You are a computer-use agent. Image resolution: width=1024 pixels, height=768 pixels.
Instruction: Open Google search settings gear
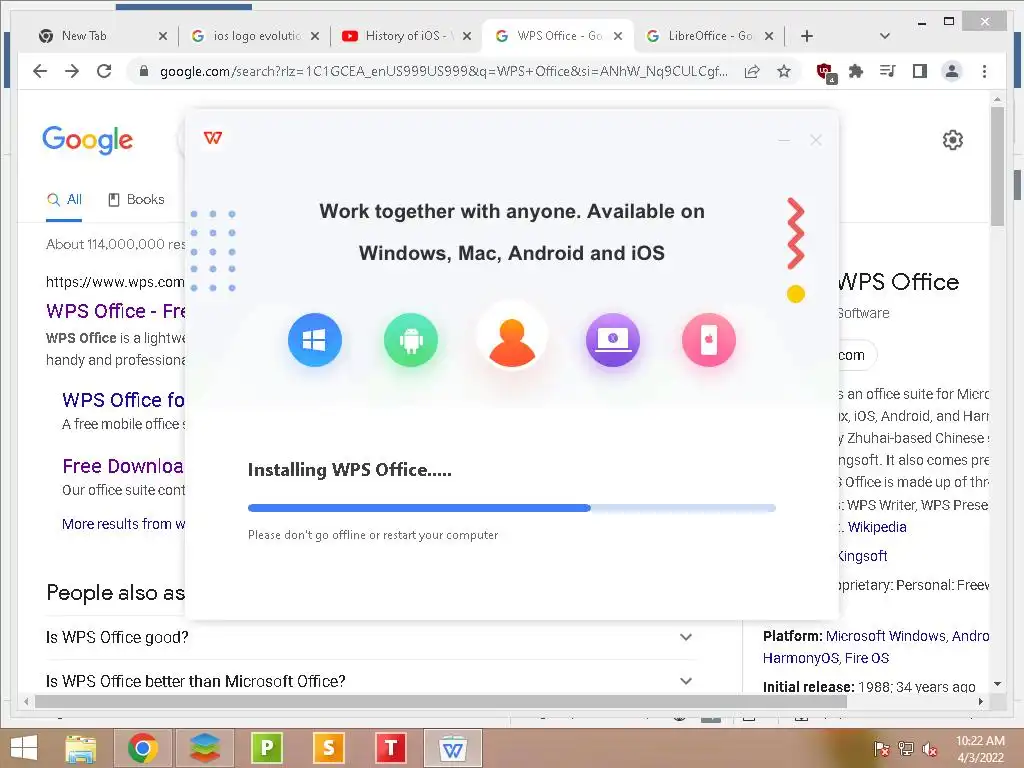[x=952, y=140]
